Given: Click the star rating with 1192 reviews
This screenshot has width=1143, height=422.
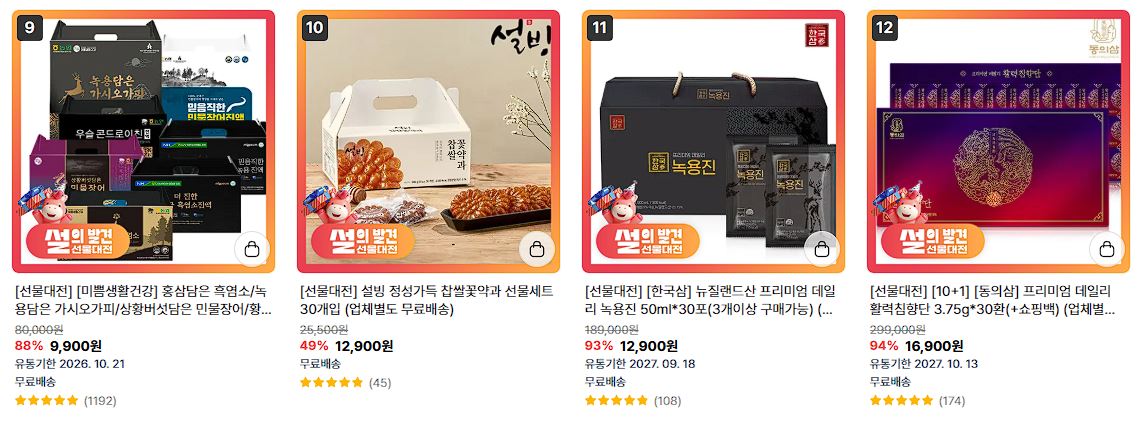Looking at the screenshot, I should [47, 400].
